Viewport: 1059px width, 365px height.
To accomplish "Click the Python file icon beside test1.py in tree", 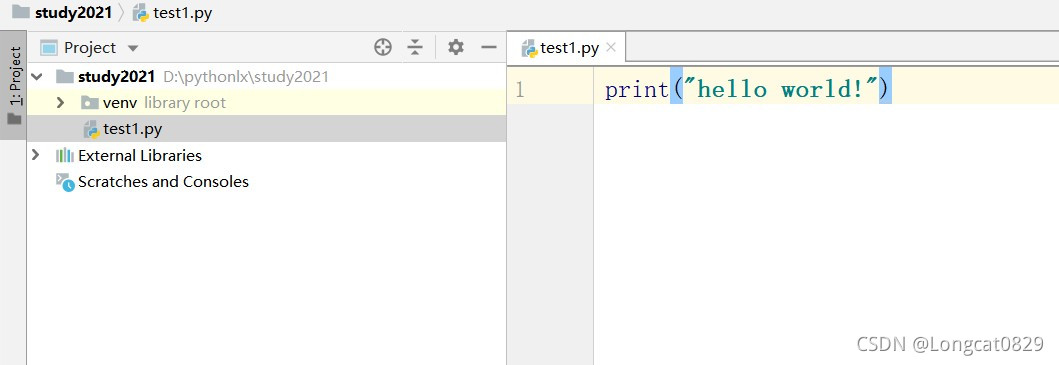I will pyautogui.click(x=91, y=129).
